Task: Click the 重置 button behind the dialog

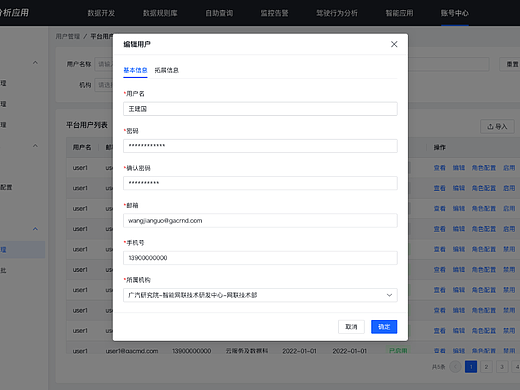Action: coord(510,64)
